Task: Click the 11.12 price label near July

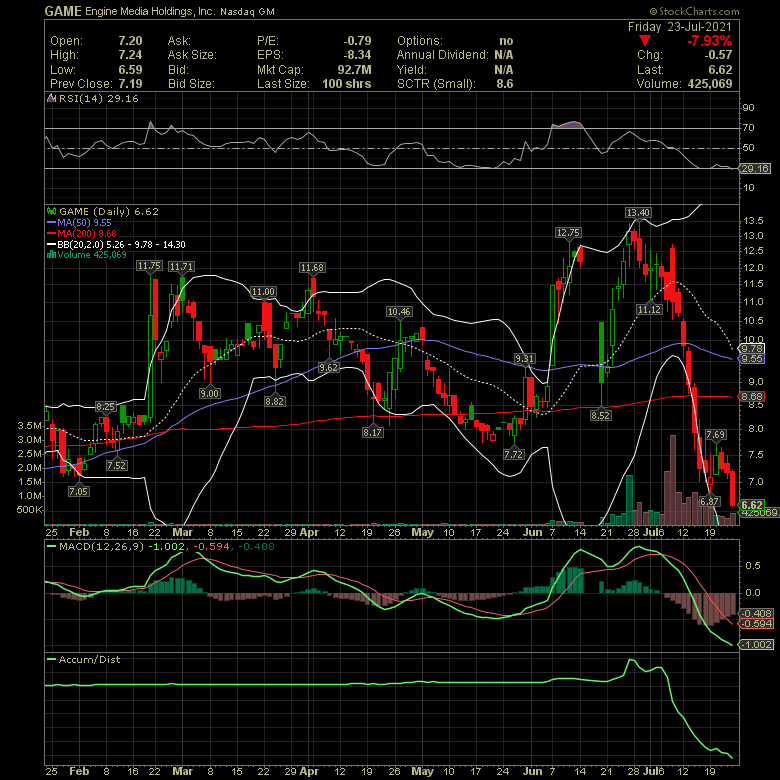Action: pos(650,309)
